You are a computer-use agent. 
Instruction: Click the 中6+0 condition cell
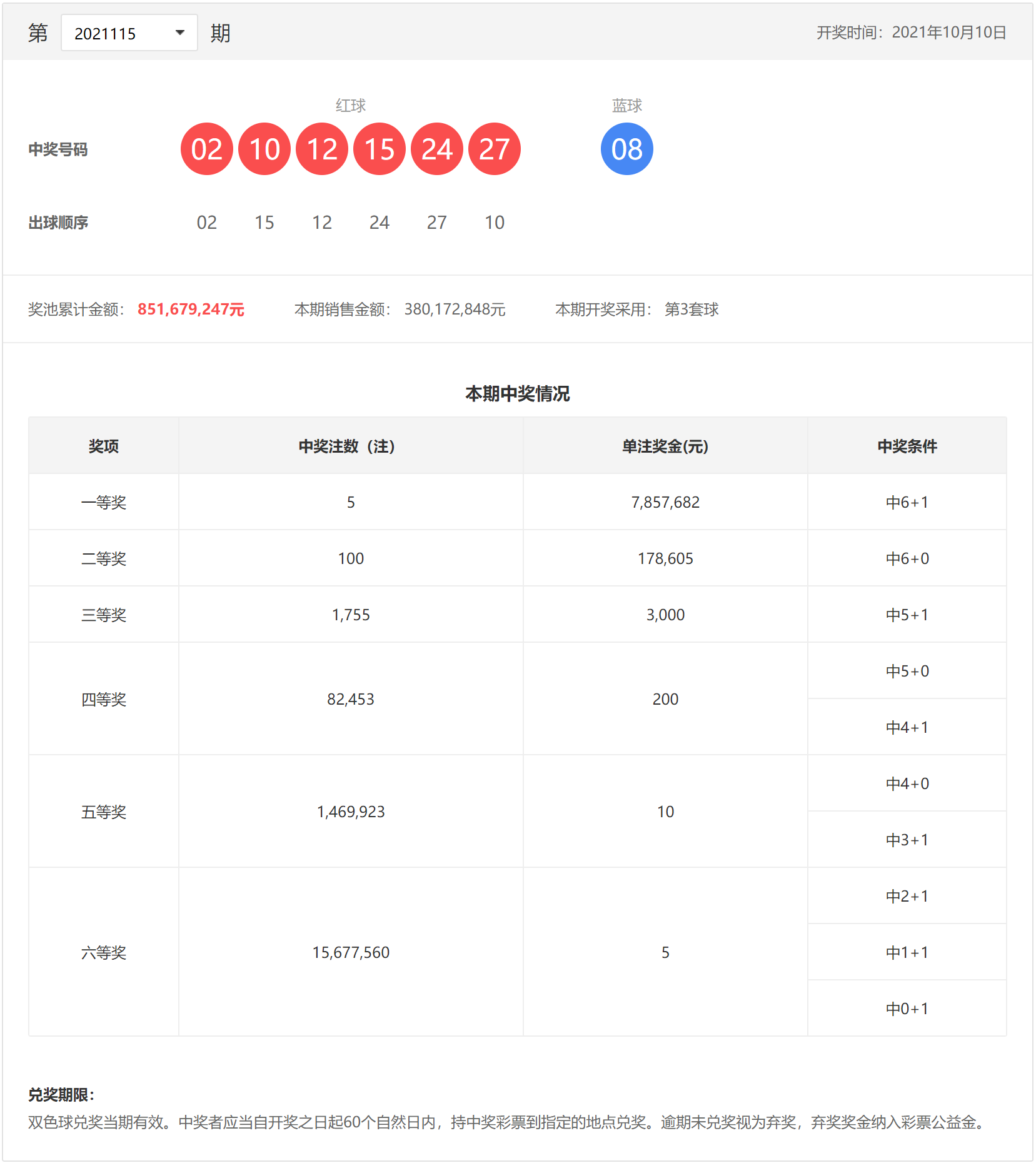[x=907, y=558]
